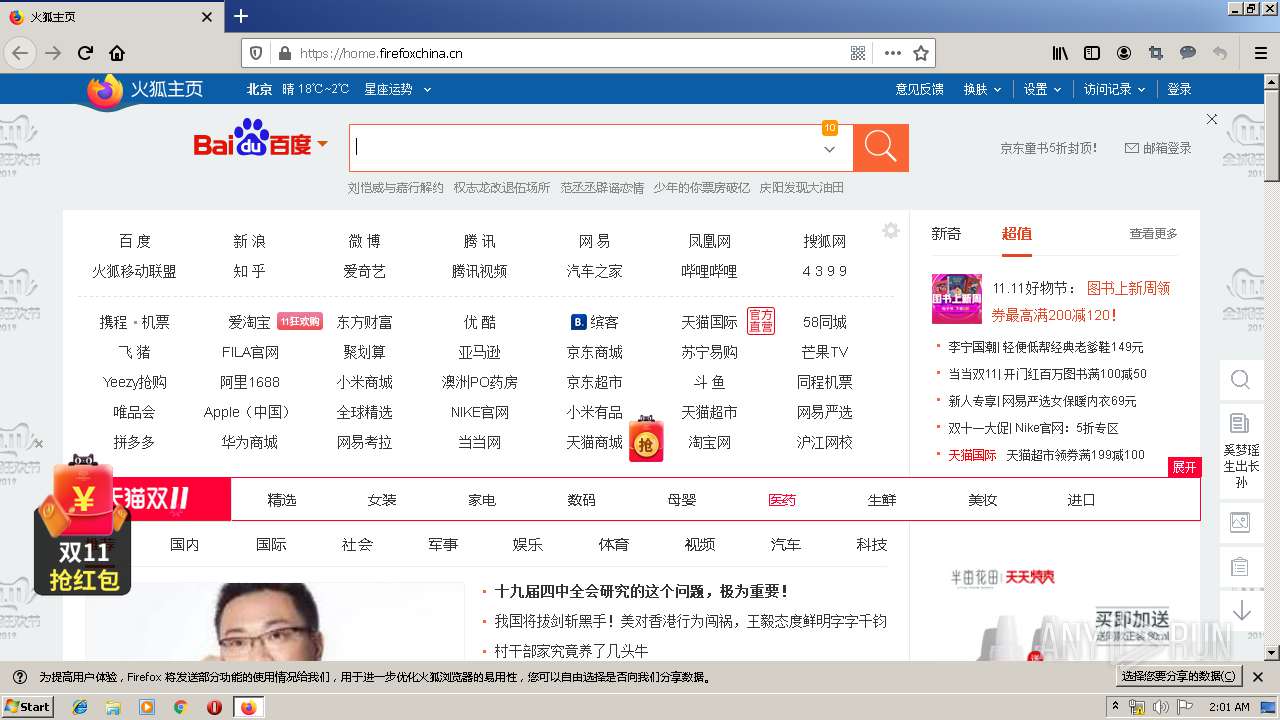This screenshot has height=720, width=1280.
Task: Click the right sidebar down arrow icon
Action: 1242,610
